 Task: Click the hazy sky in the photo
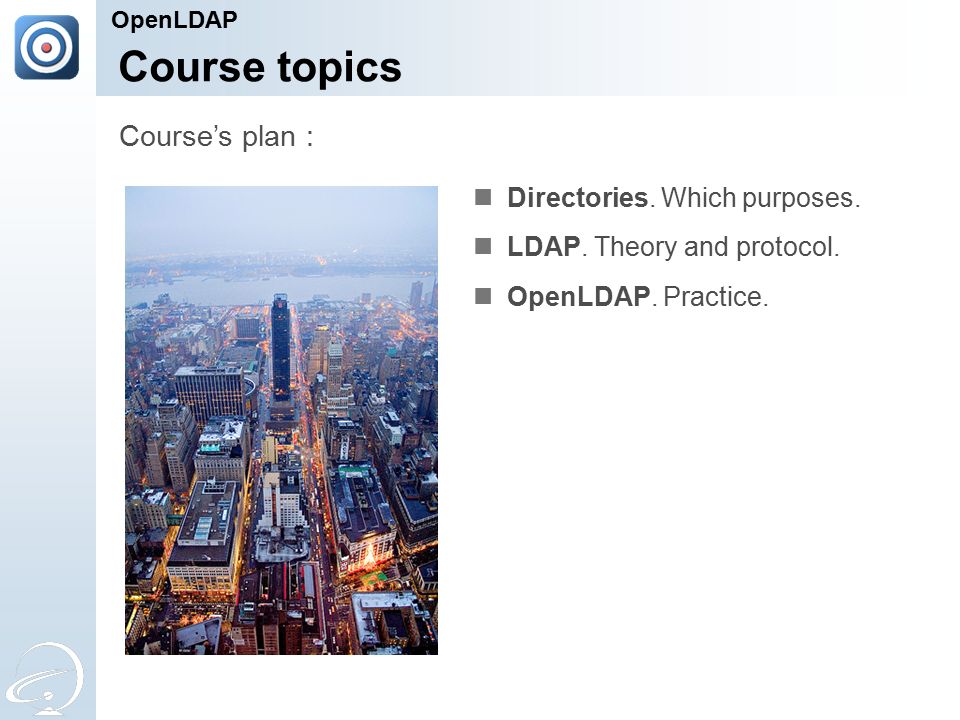pos(281,220)
